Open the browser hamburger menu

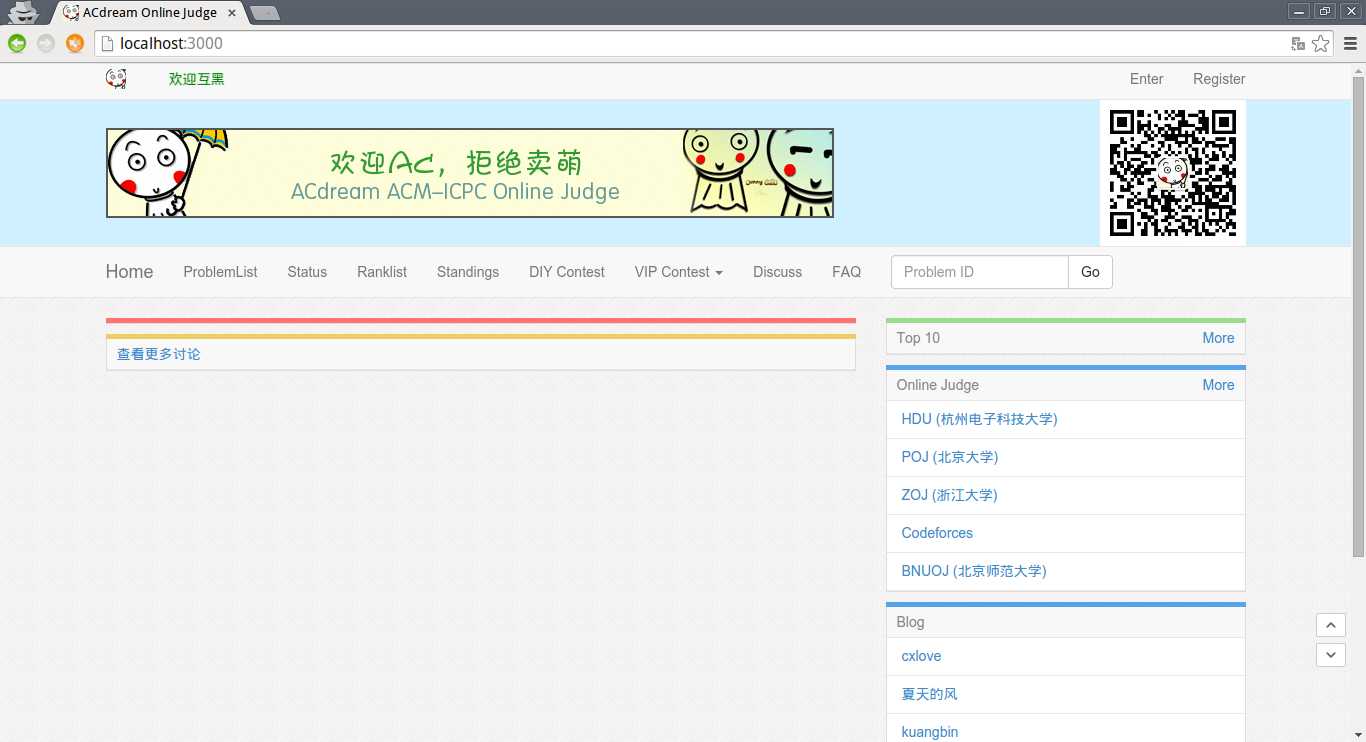tap(1351, 43)
